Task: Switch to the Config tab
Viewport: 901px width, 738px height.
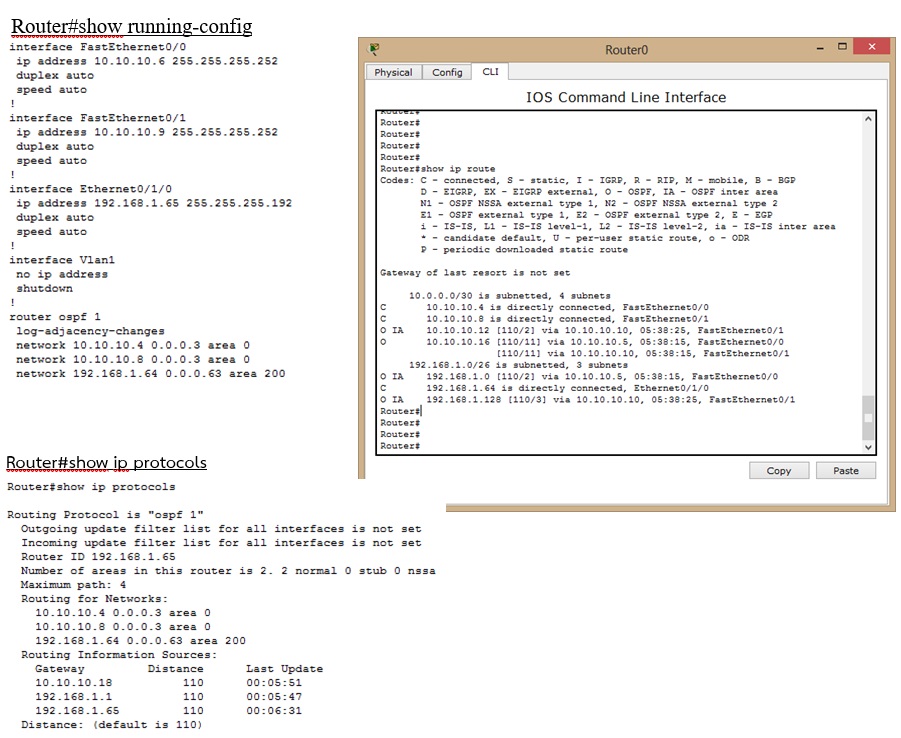Action: click(x=447, y=72)
